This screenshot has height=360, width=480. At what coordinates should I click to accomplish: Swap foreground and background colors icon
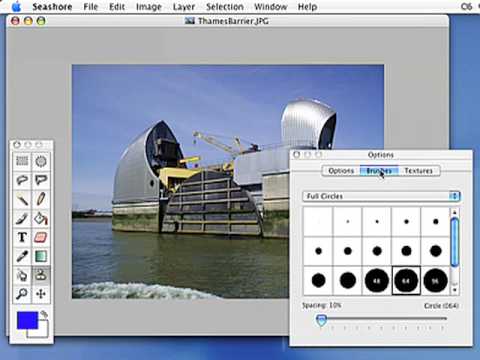tap(44, 314)
